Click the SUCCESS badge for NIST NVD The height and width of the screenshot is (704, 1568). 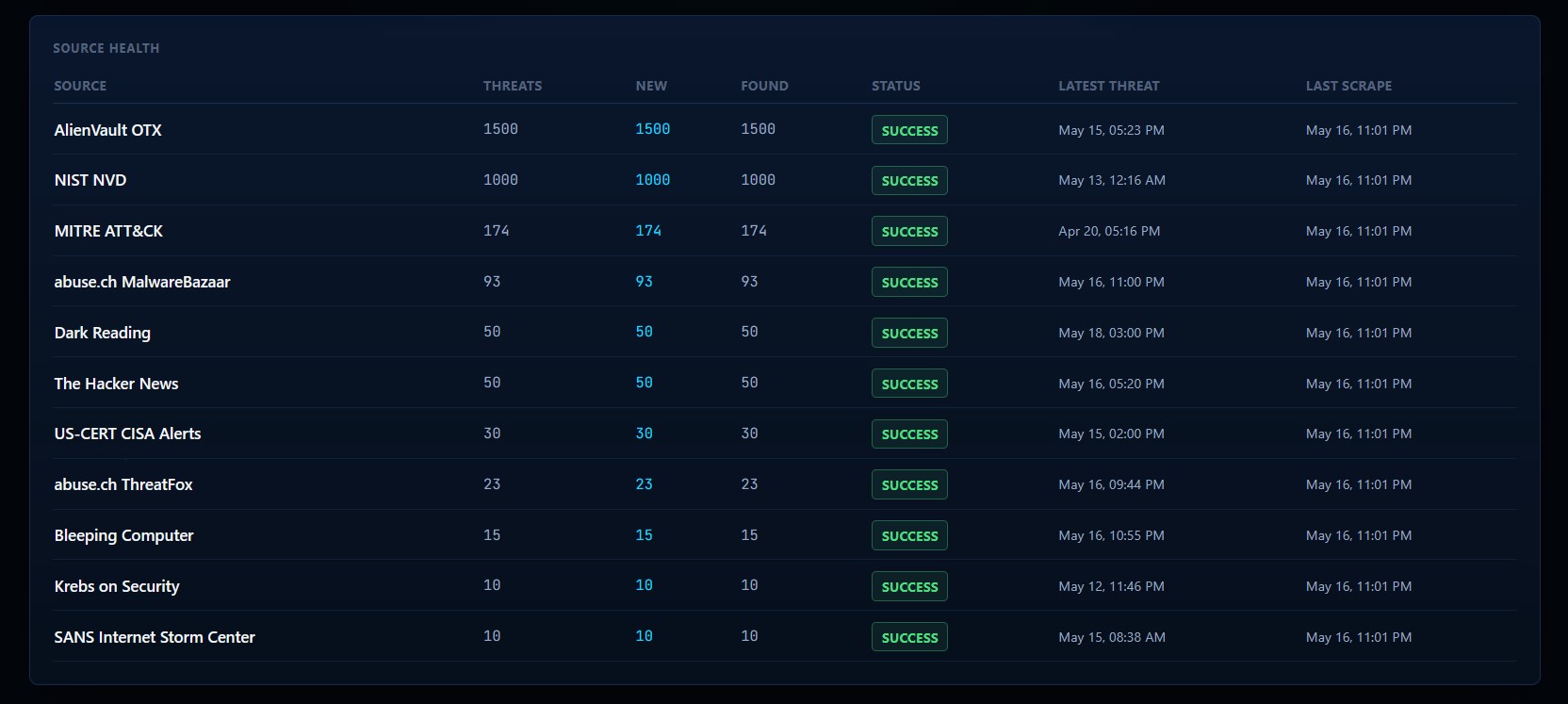point(909,180)
